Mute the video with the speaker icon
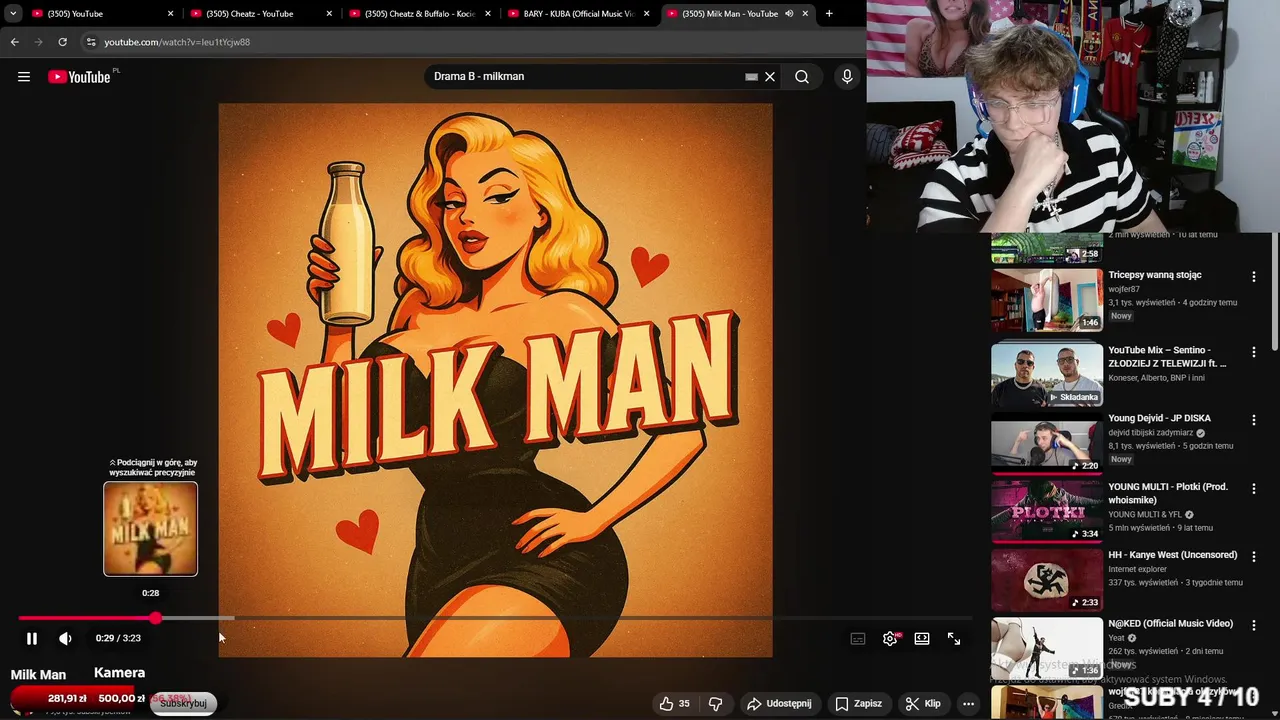1280x720 pixels. (x=65, y=638)
